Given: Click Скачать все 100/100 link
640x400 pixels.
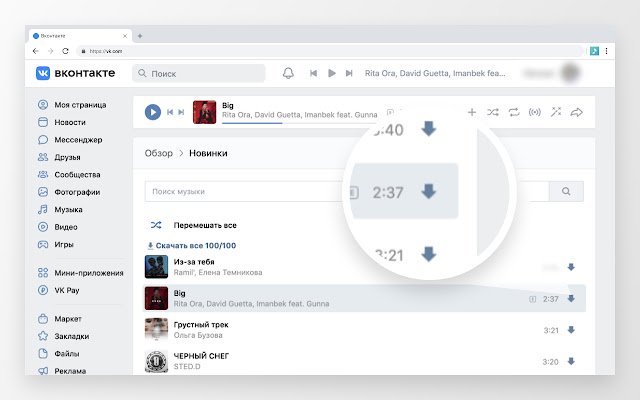Looking at the screenshot, I should (x=191, y=246).
